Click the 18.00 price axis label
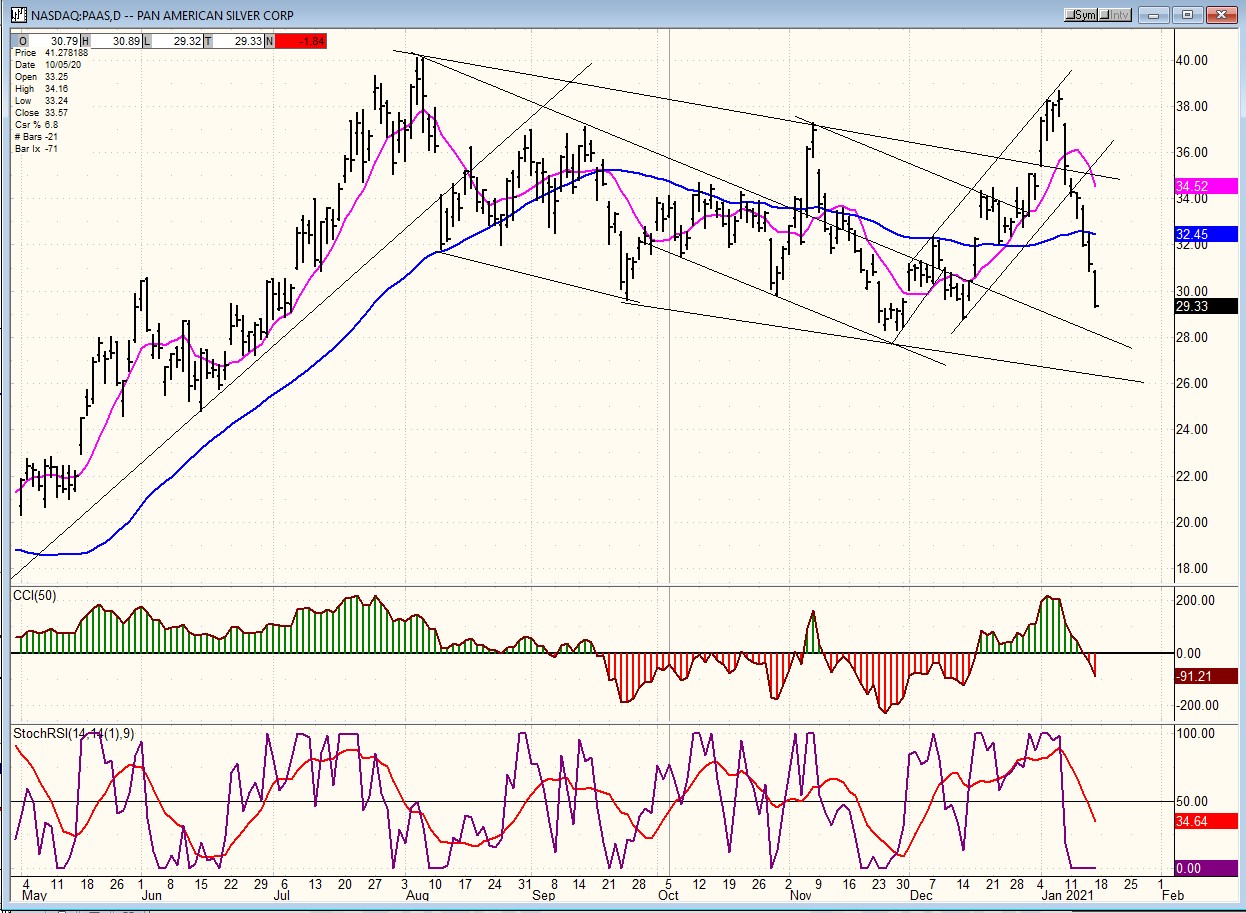 click(x=1194, y=568)
